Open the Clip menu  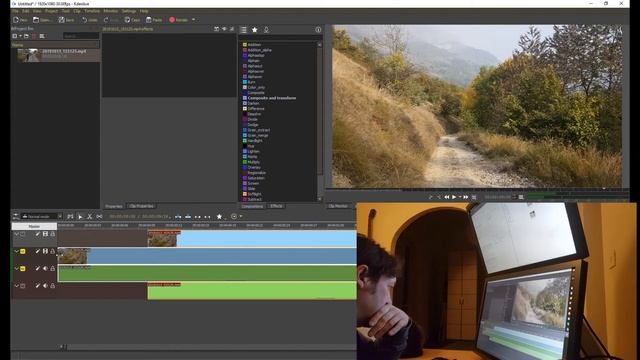tap(77, 11)
